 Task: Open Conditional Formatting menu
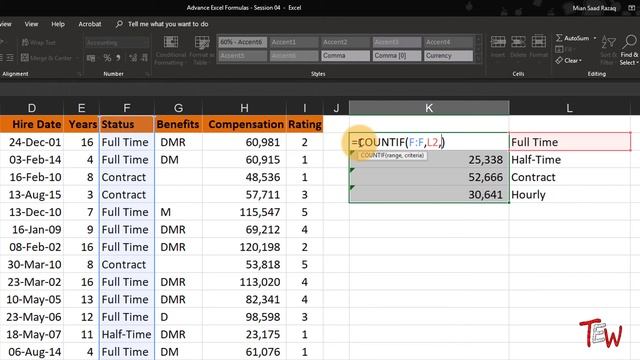pos(171,50)
